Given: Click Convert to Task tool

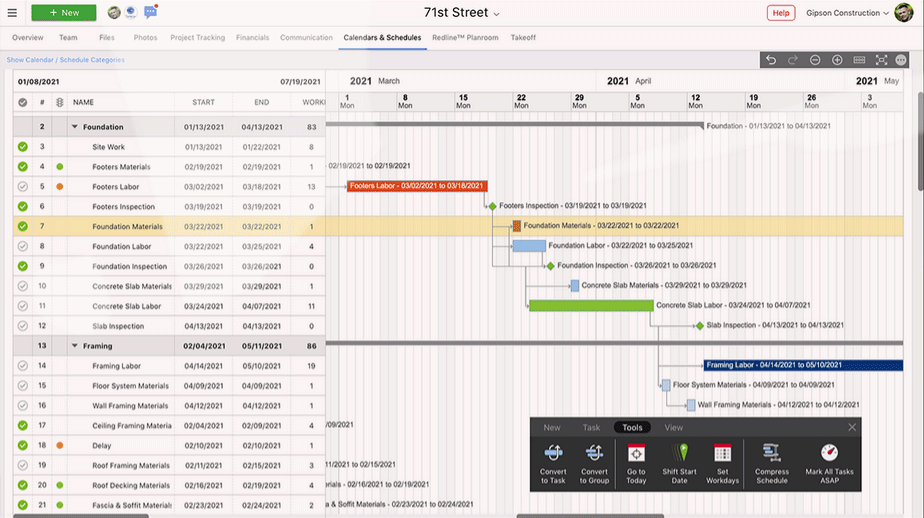Looking at the screenshot, I should [x=553, y=464].
